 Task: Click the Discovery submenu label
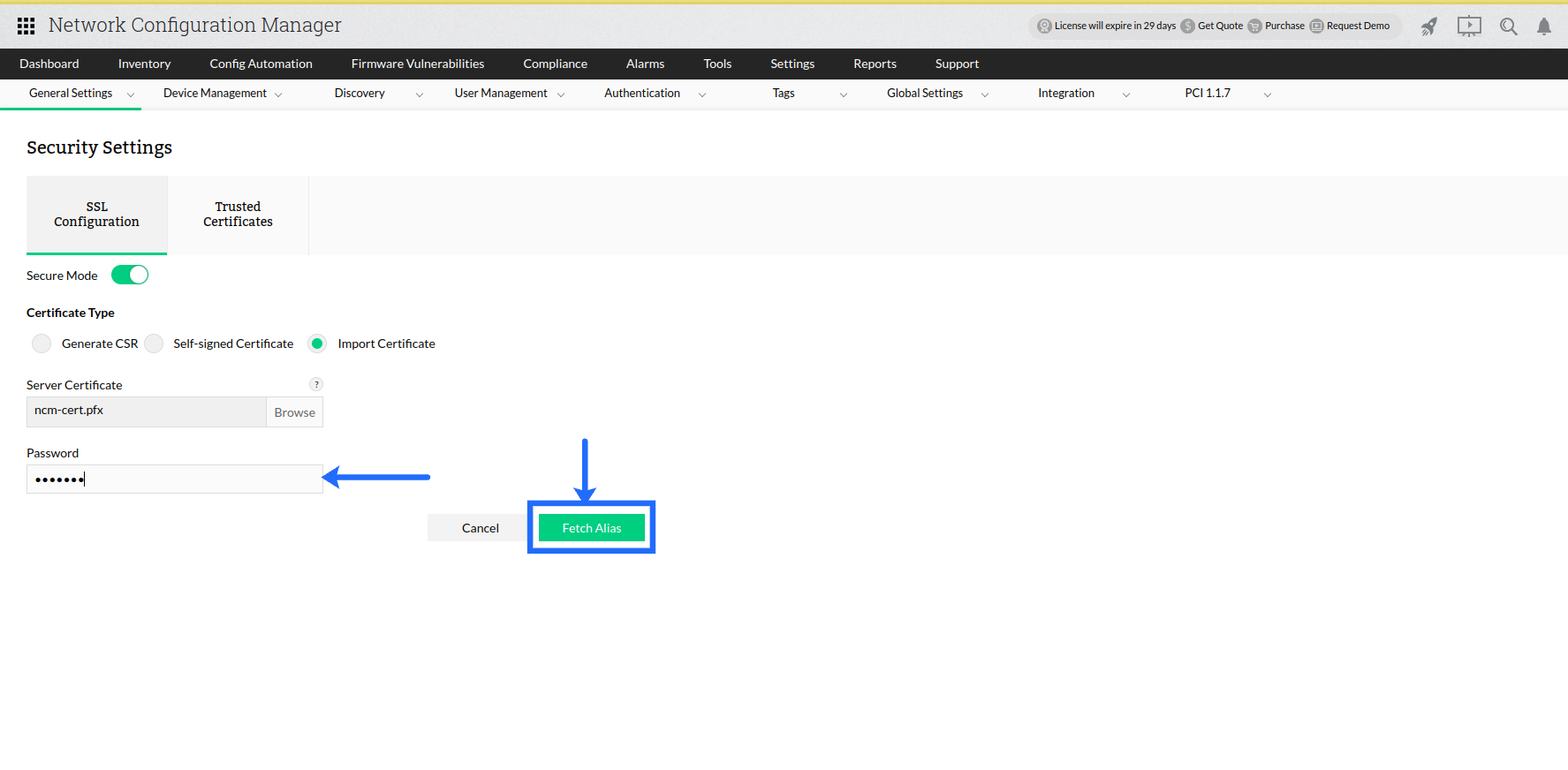click(x=360, y=93)
